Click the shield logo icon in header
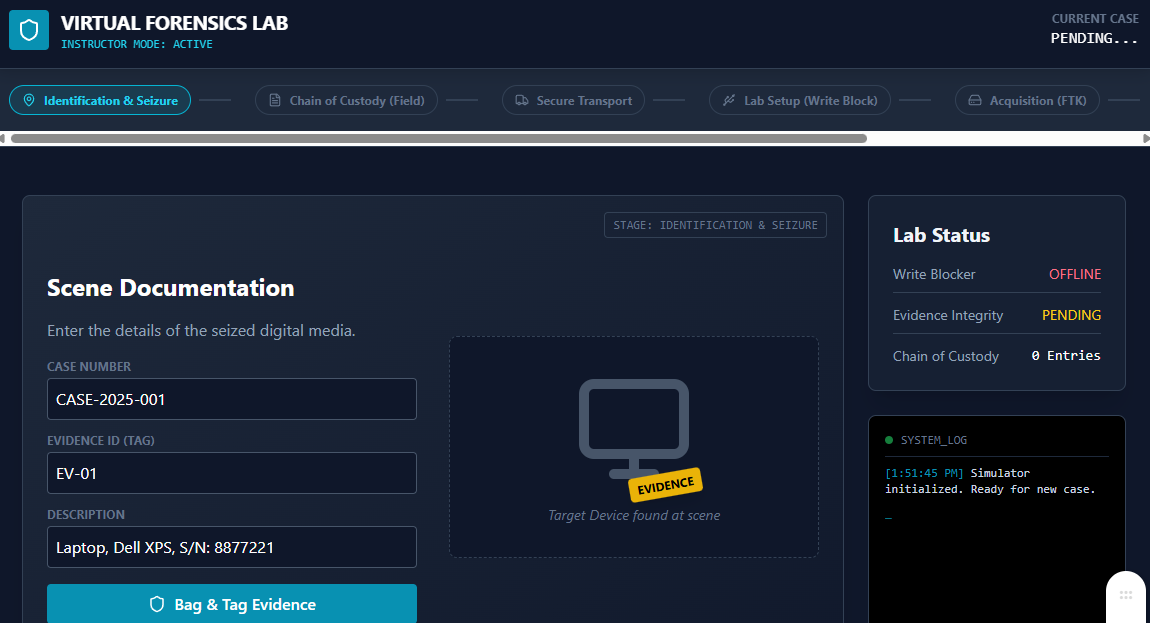Viewport: 1150px width, 623px height. click(29, 30)
